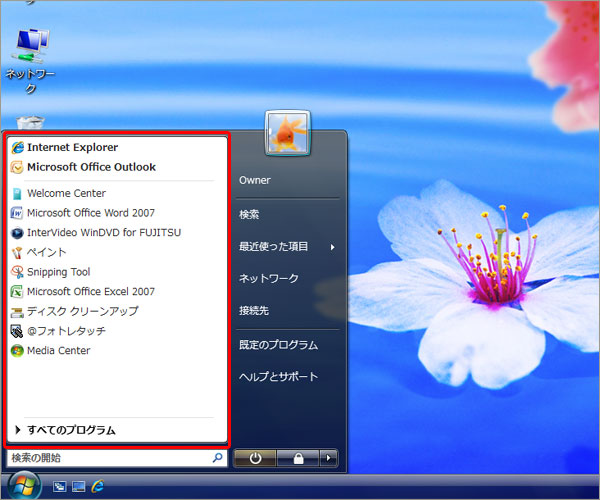
Task: Click the Microsoft Office Excel 2007 label
Action: click(x=91, y=292)
